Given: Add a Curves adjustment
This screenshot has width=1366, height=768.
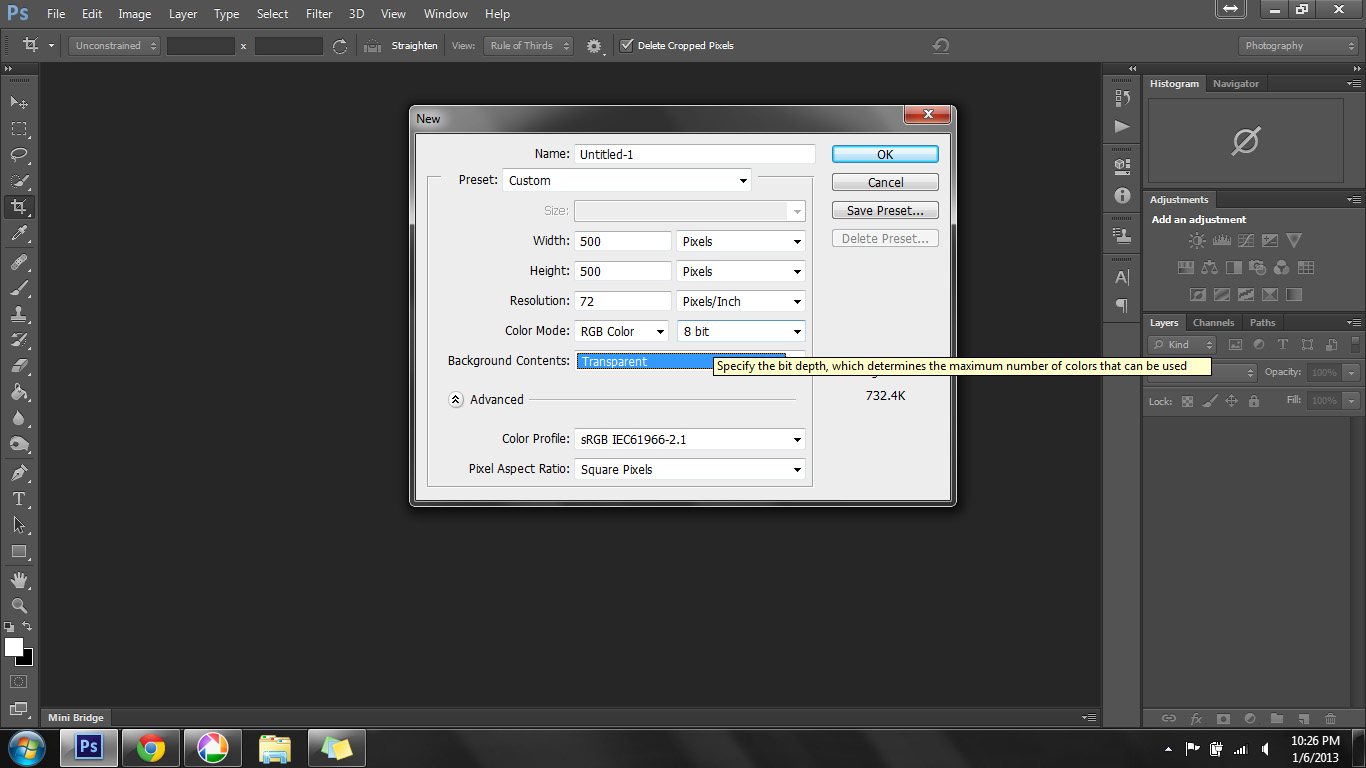Looking at the screenshot, I should pyautogui.click(x=1246, y=241).
